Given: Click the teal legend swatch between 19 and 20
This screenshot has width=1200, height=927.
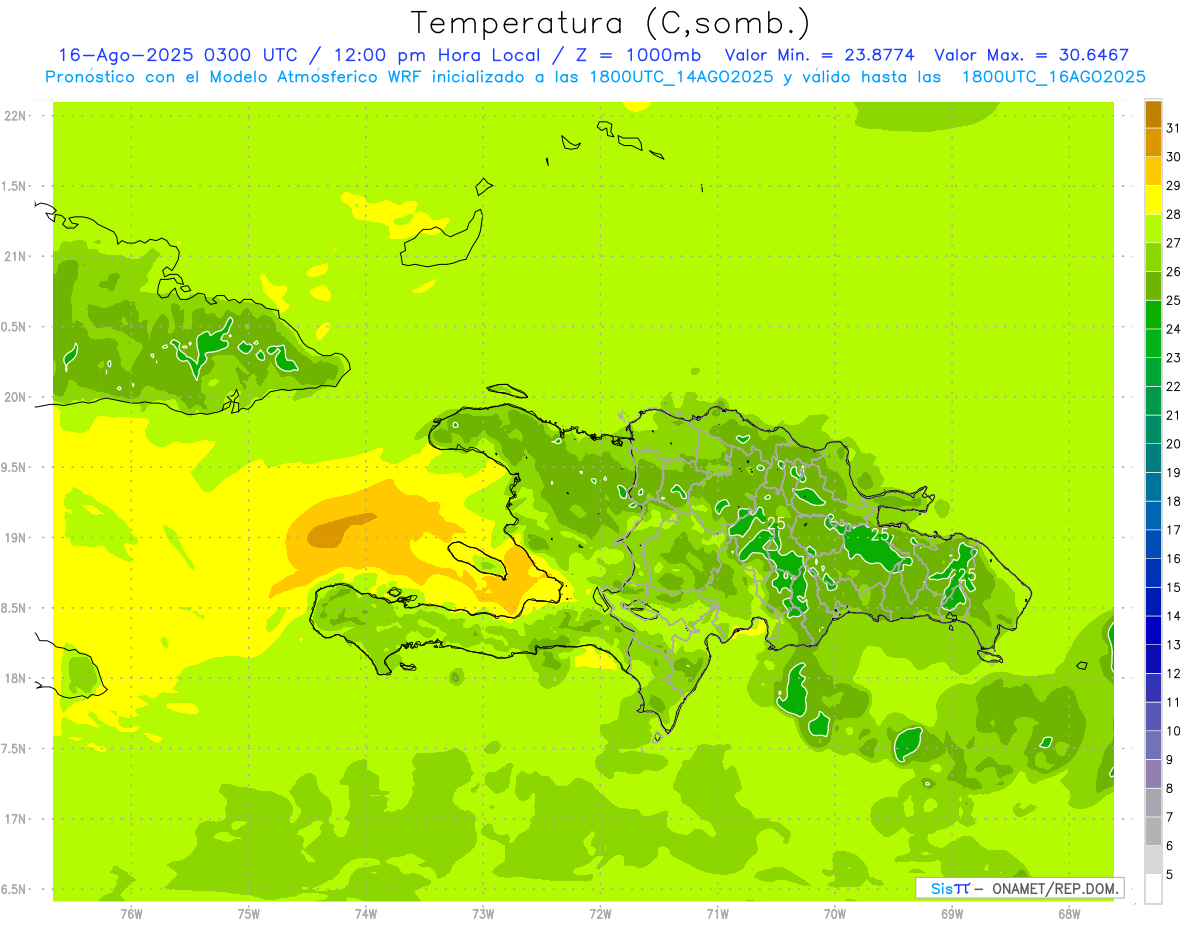Looking at the screenshot, I should coord(1153,458).
